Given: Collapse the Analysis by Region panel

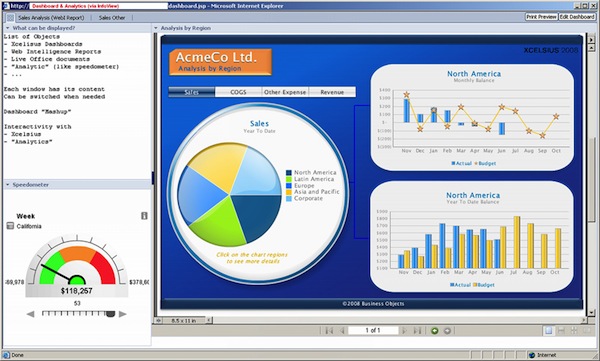Looking at the screenshot, I should pyautogui.click(x=156, y=28).
